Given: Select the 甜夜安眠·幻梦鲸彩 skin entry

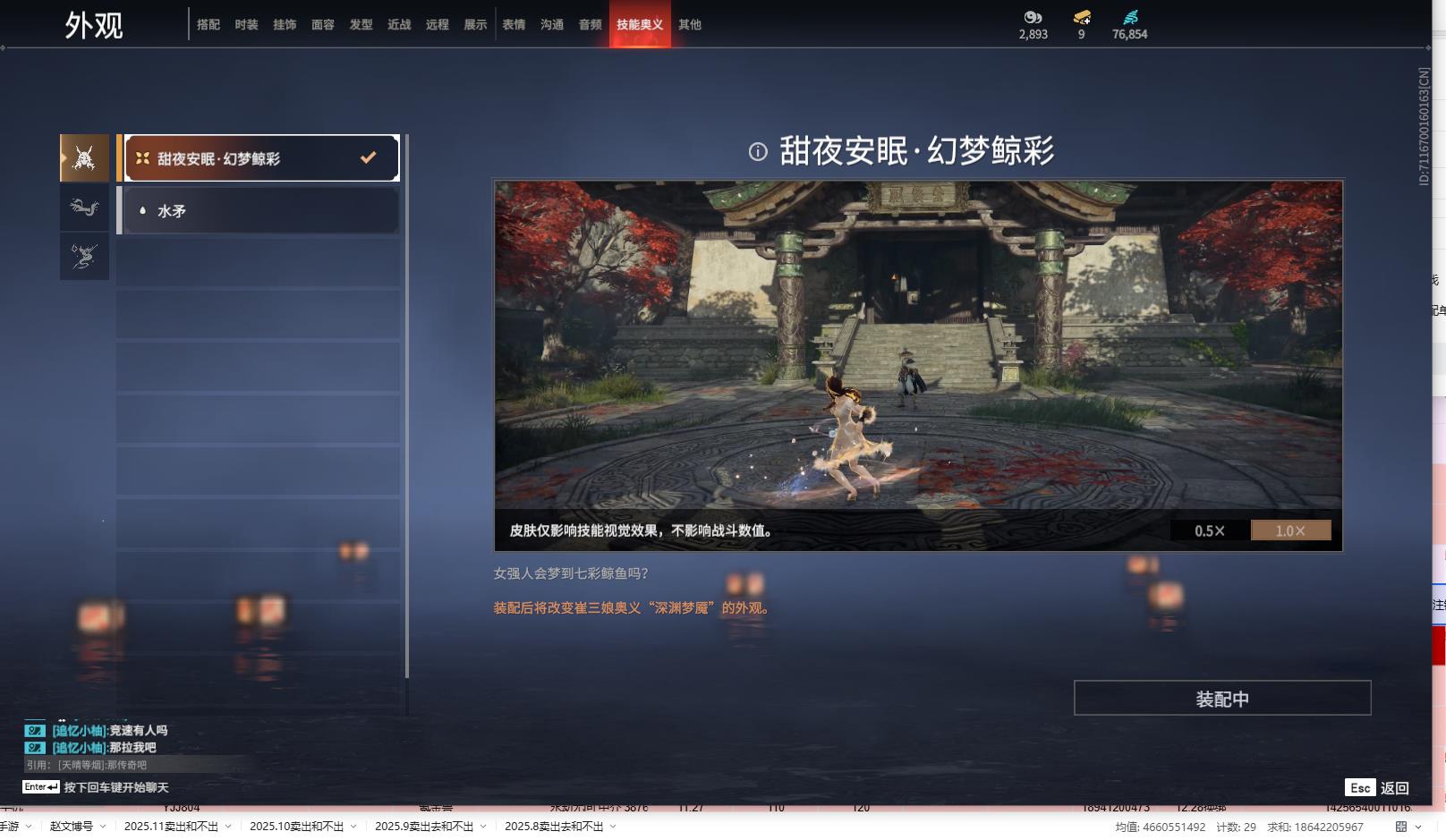Looking at the screenshot, I should coord(261,158).
